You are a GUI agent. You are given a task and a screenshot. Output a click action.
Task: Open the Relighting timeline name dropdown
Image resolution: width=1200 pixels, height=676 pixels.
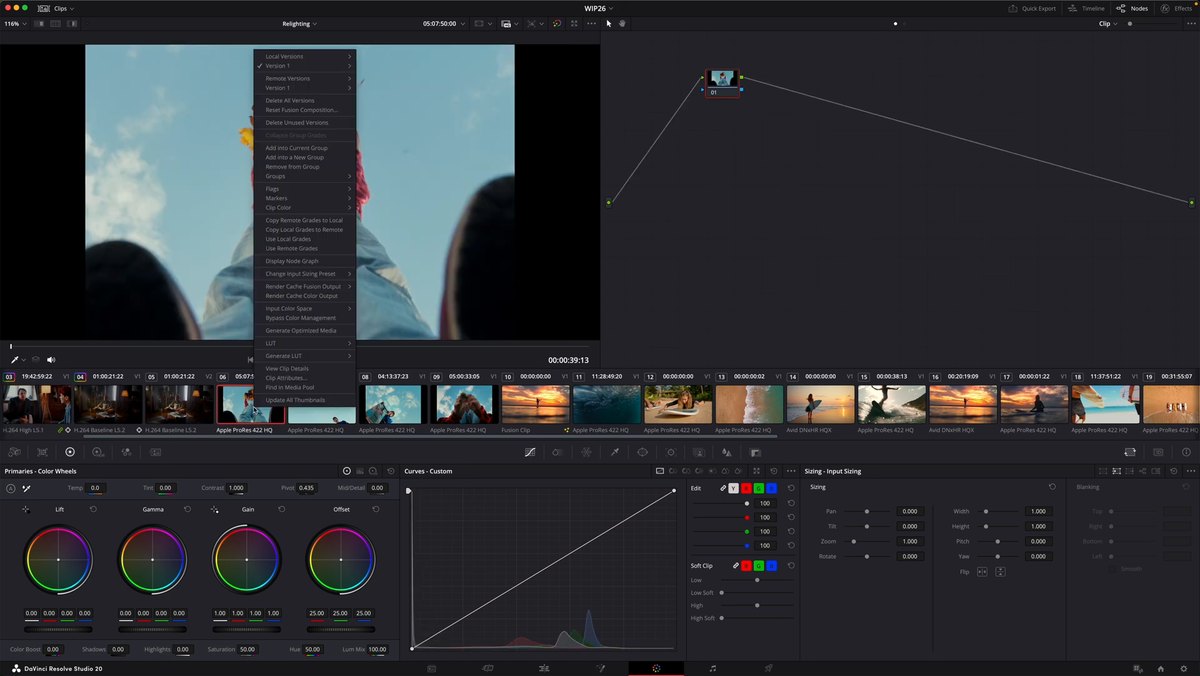tap(300, 23)
